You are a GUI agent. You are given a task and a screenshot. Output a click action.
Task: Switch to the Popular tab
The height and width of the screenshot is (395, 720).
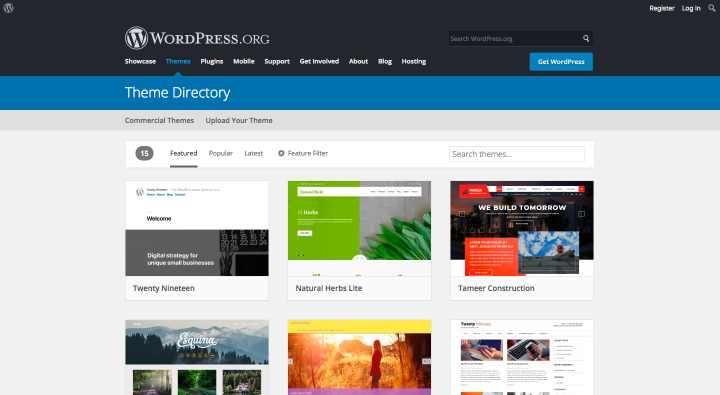220,153
